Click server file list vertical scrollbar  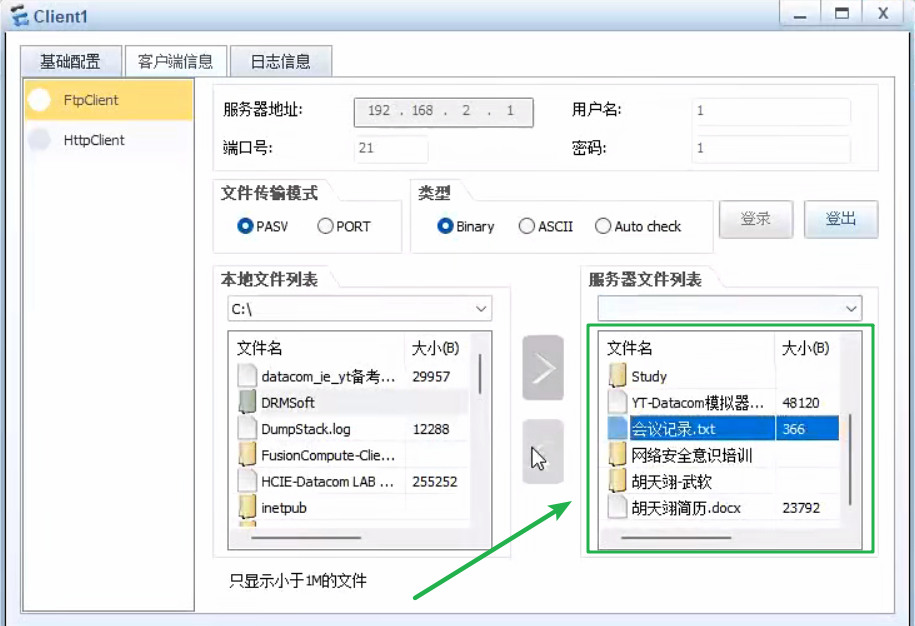[x=850, y=460]
